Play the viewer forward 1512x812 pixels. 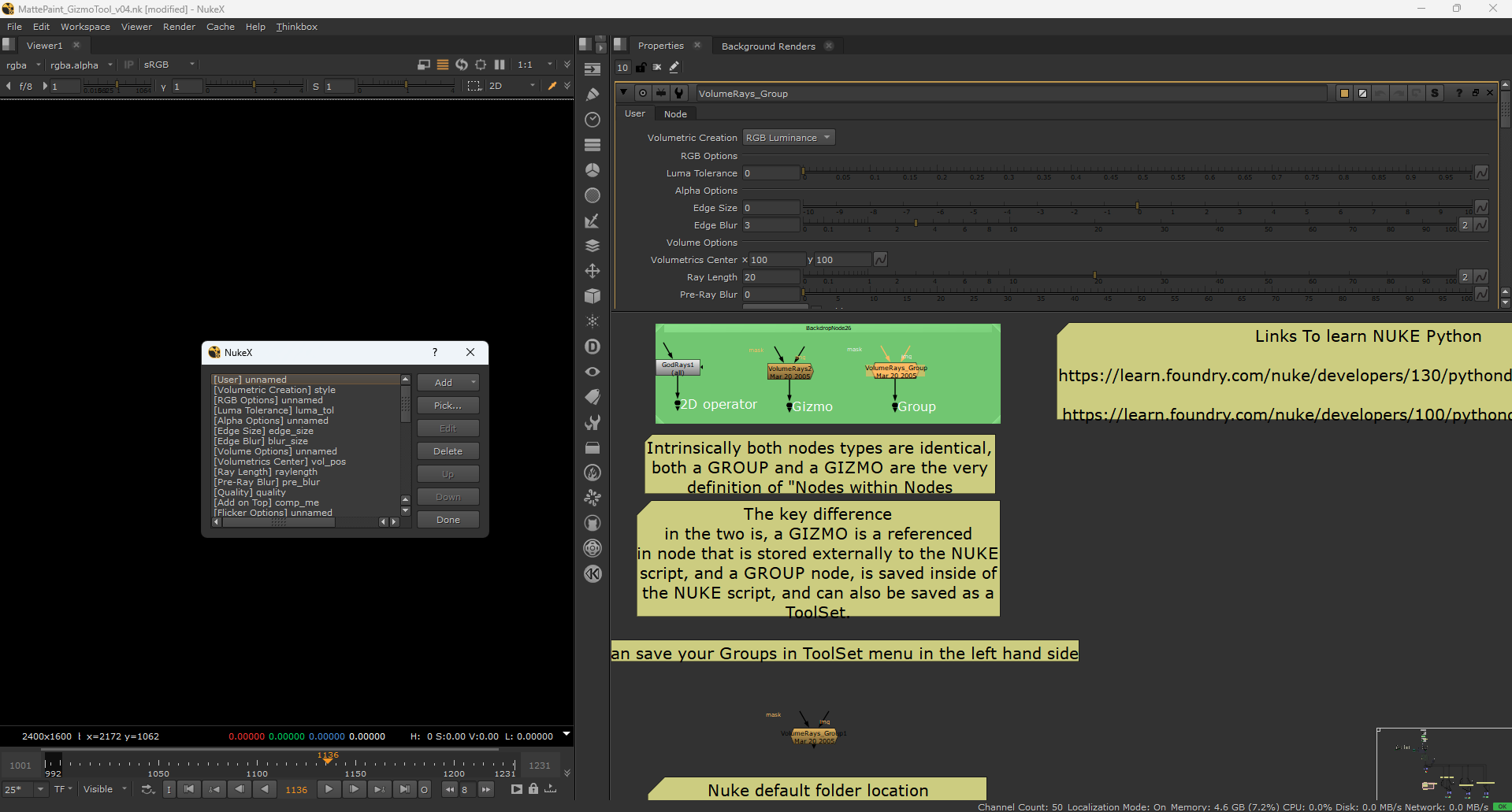(329, 789)
